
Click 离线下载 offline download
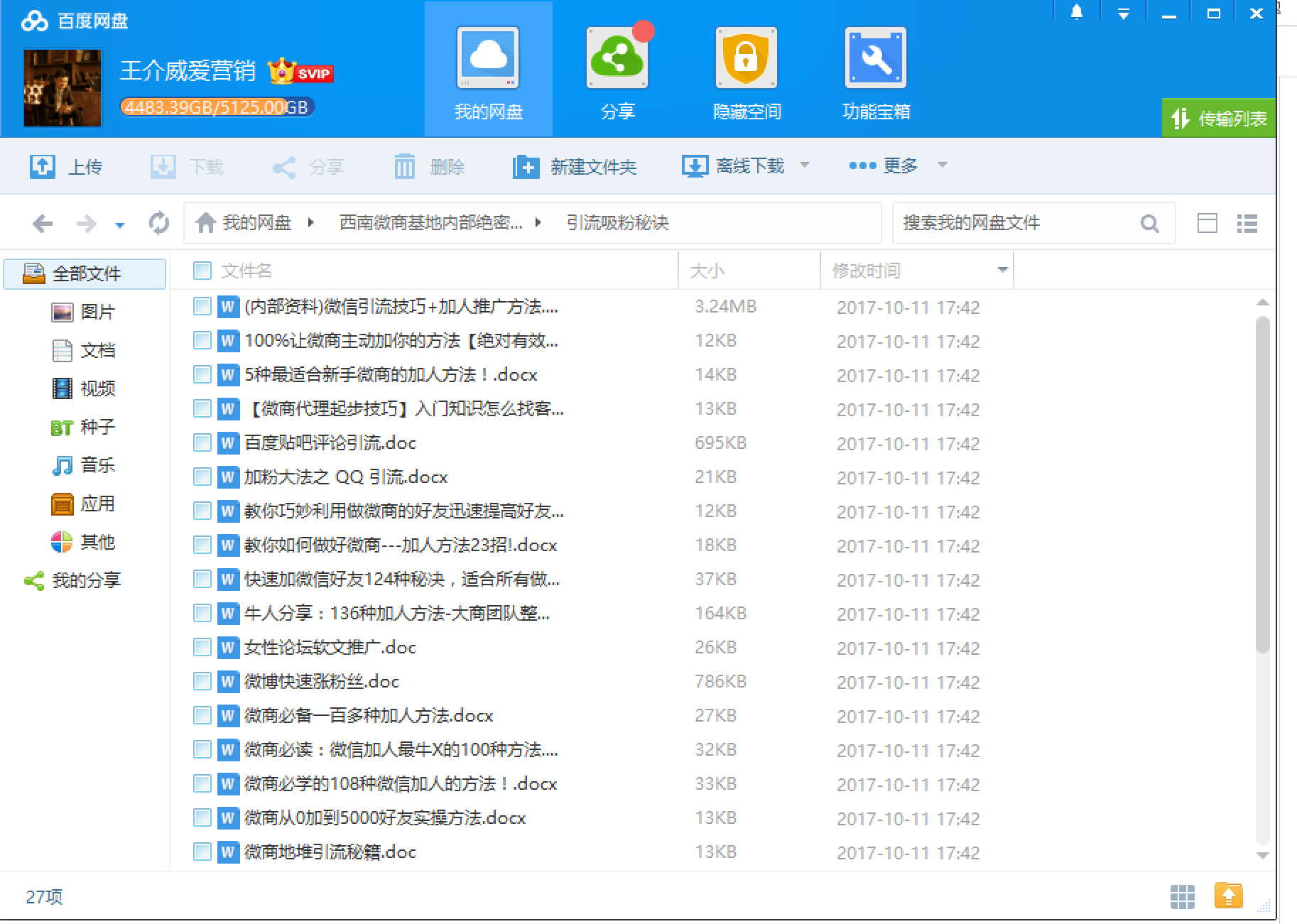733,167
